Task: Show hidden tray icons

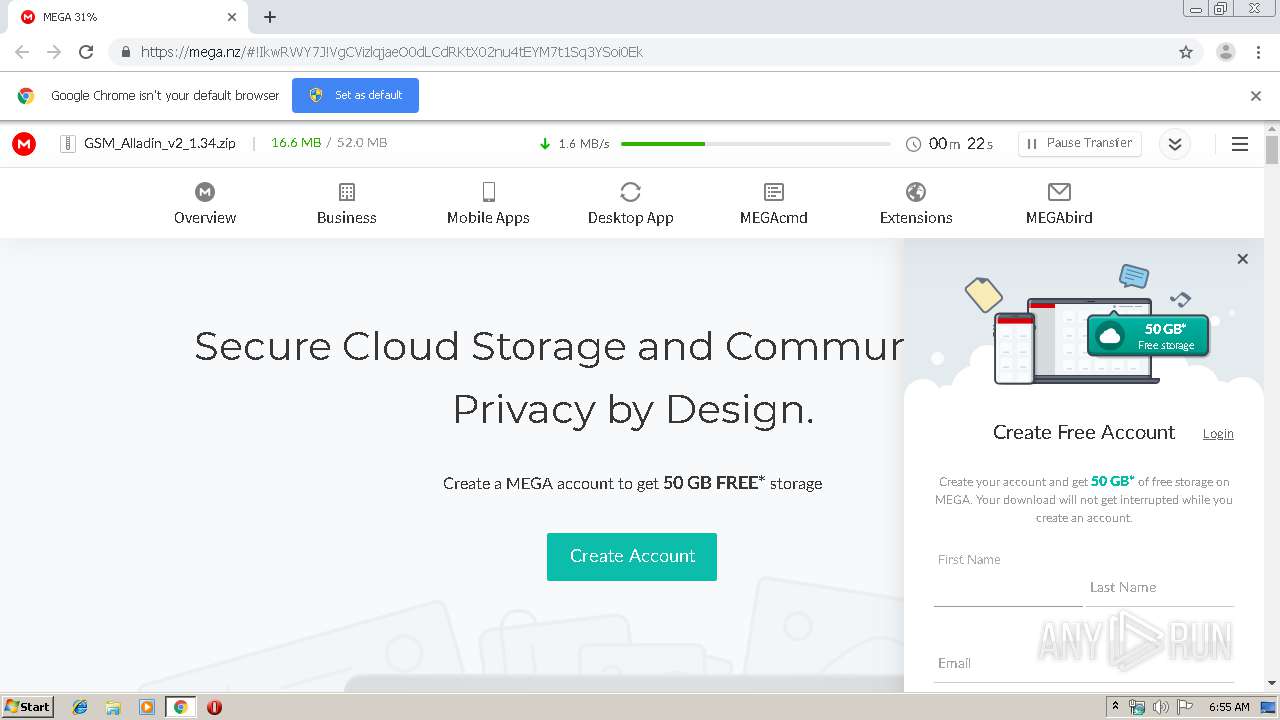Action: [x=1116, y=707]
